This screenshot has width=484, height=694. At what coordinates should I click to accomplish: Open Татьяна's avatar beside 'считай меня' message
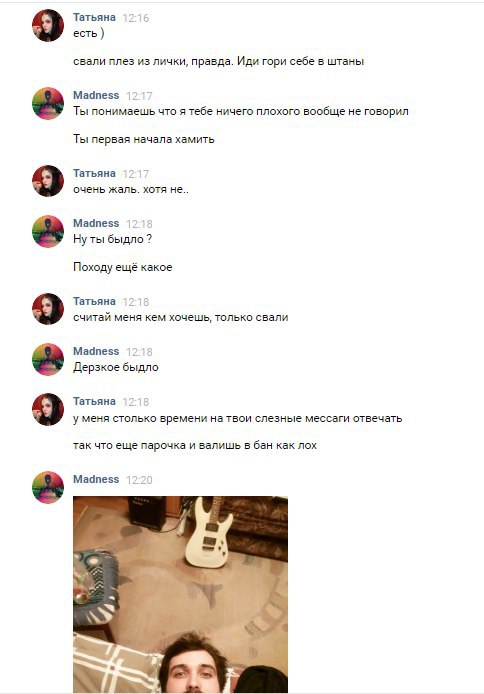(x=48, y=309)
